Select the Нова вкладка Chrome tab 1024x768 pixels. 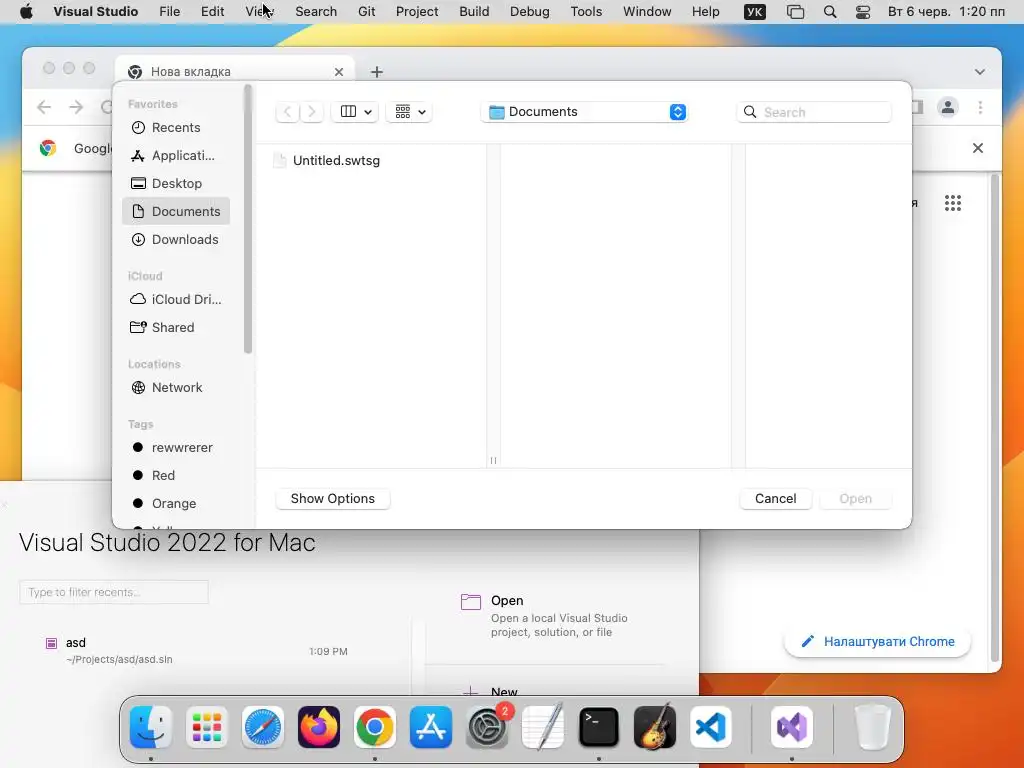pyautogui.click(x=235, y=72)
